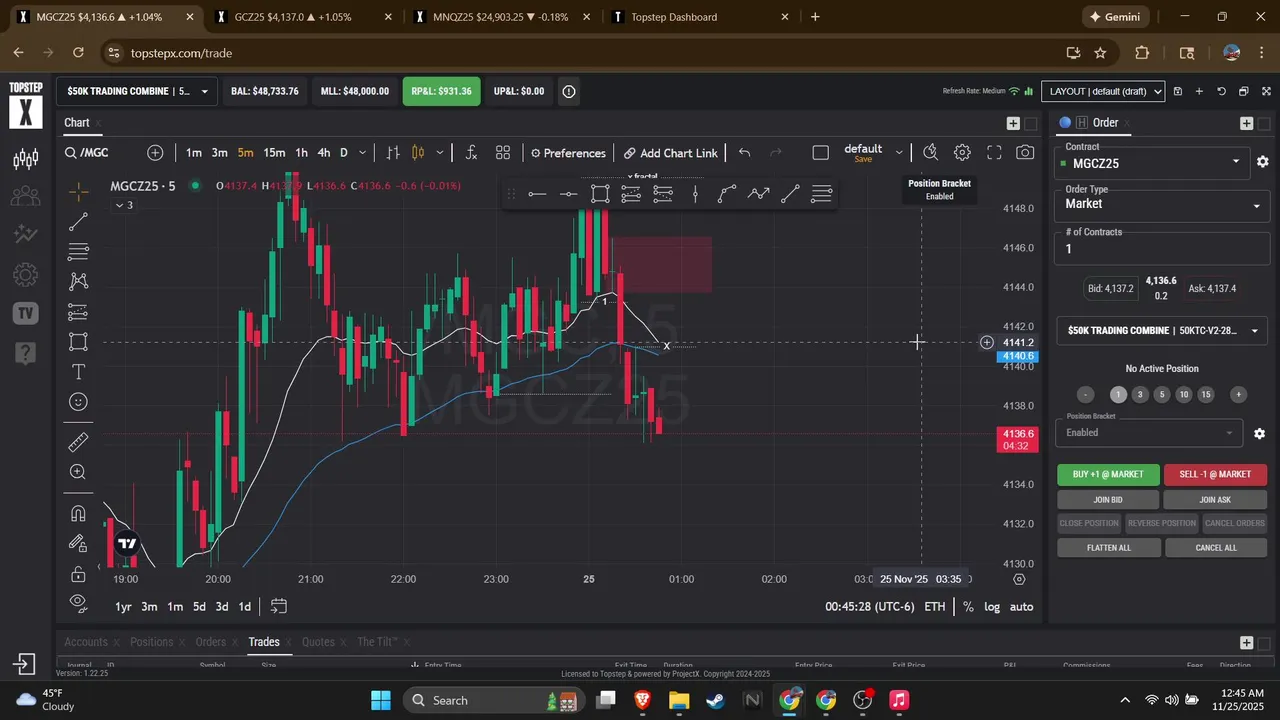
Task: Open the emoji sticker tool
Action: tap(78, 402)
